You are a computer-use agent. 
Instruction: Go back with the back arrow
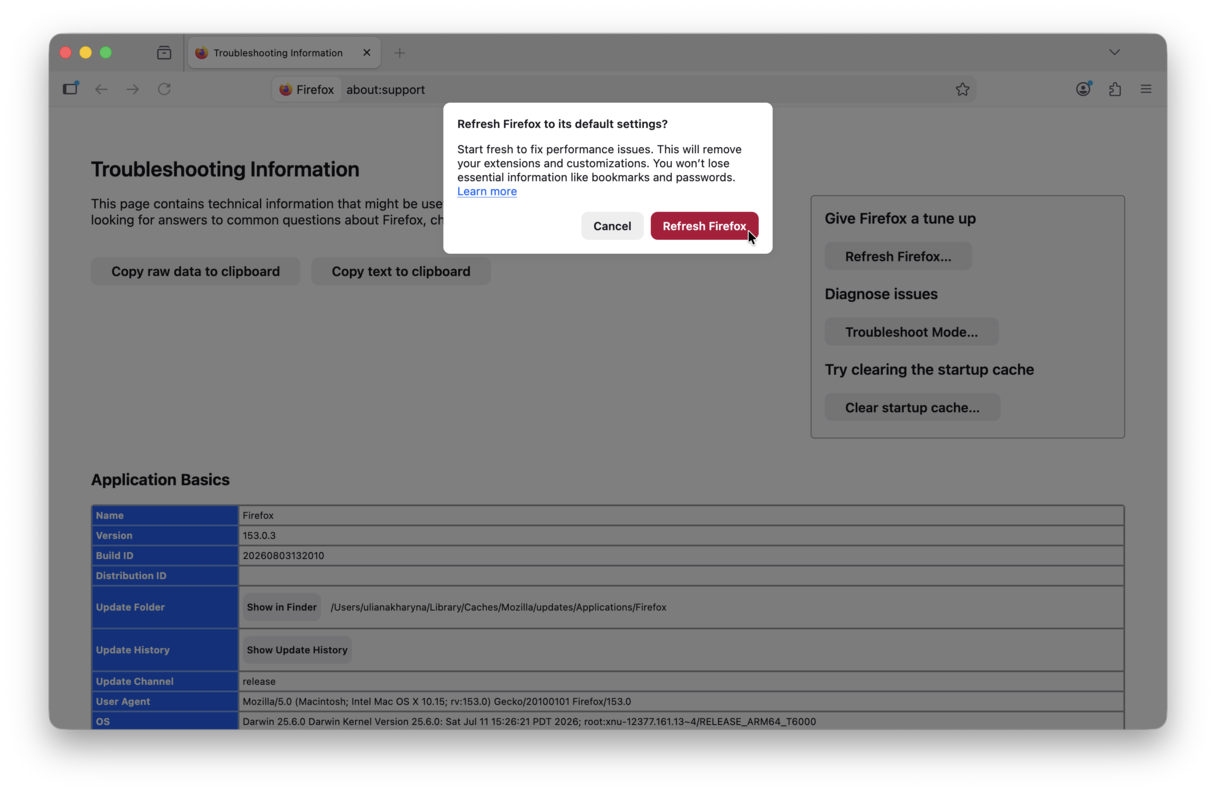click(101, 89)
